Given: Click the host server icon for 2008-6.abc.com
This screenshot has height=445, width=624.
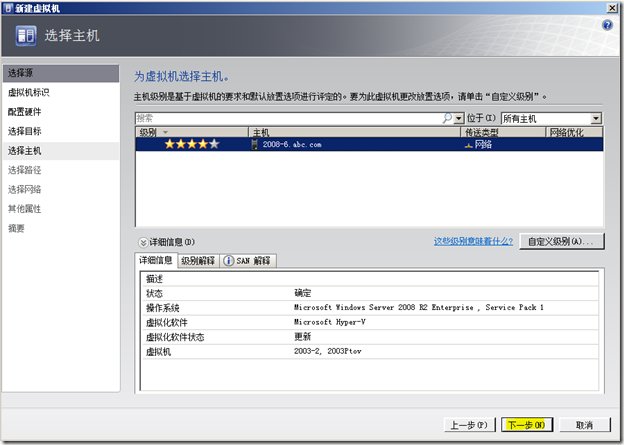Looking at the screenshot, I should pyautogui.click(x=254, y=144).
